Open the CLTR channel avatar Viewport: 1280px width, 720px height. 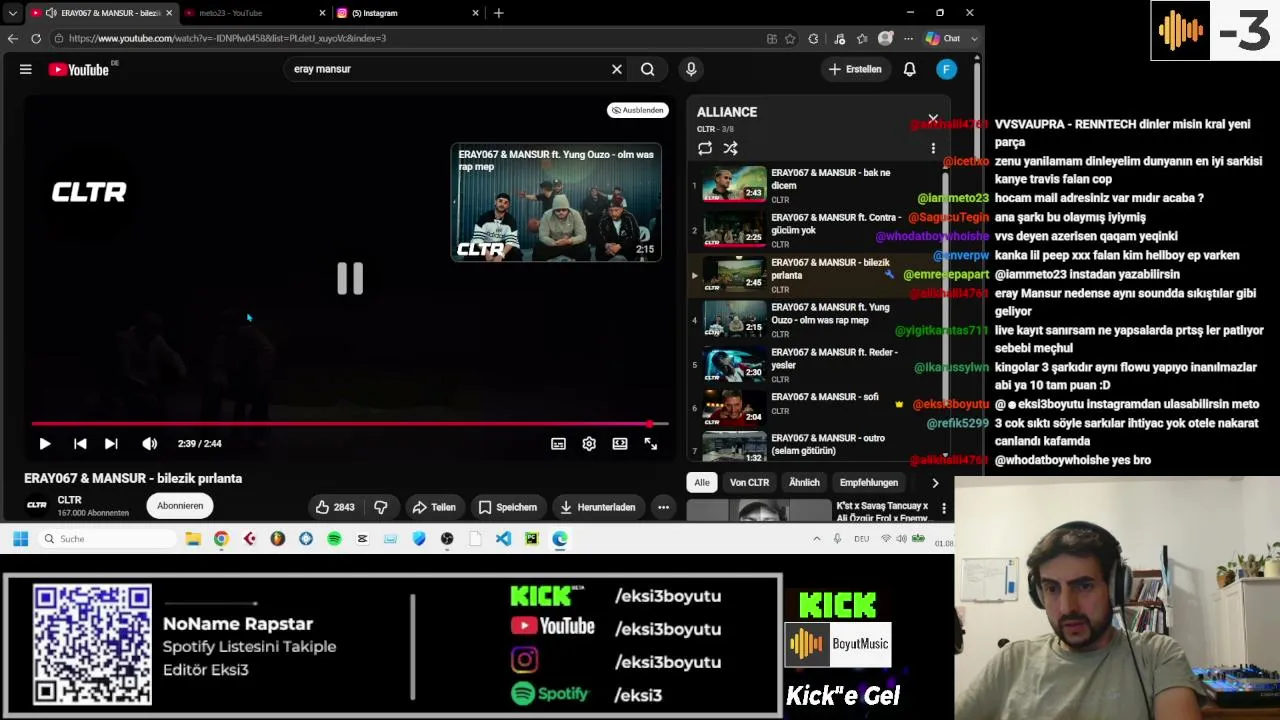click(37, 505)
